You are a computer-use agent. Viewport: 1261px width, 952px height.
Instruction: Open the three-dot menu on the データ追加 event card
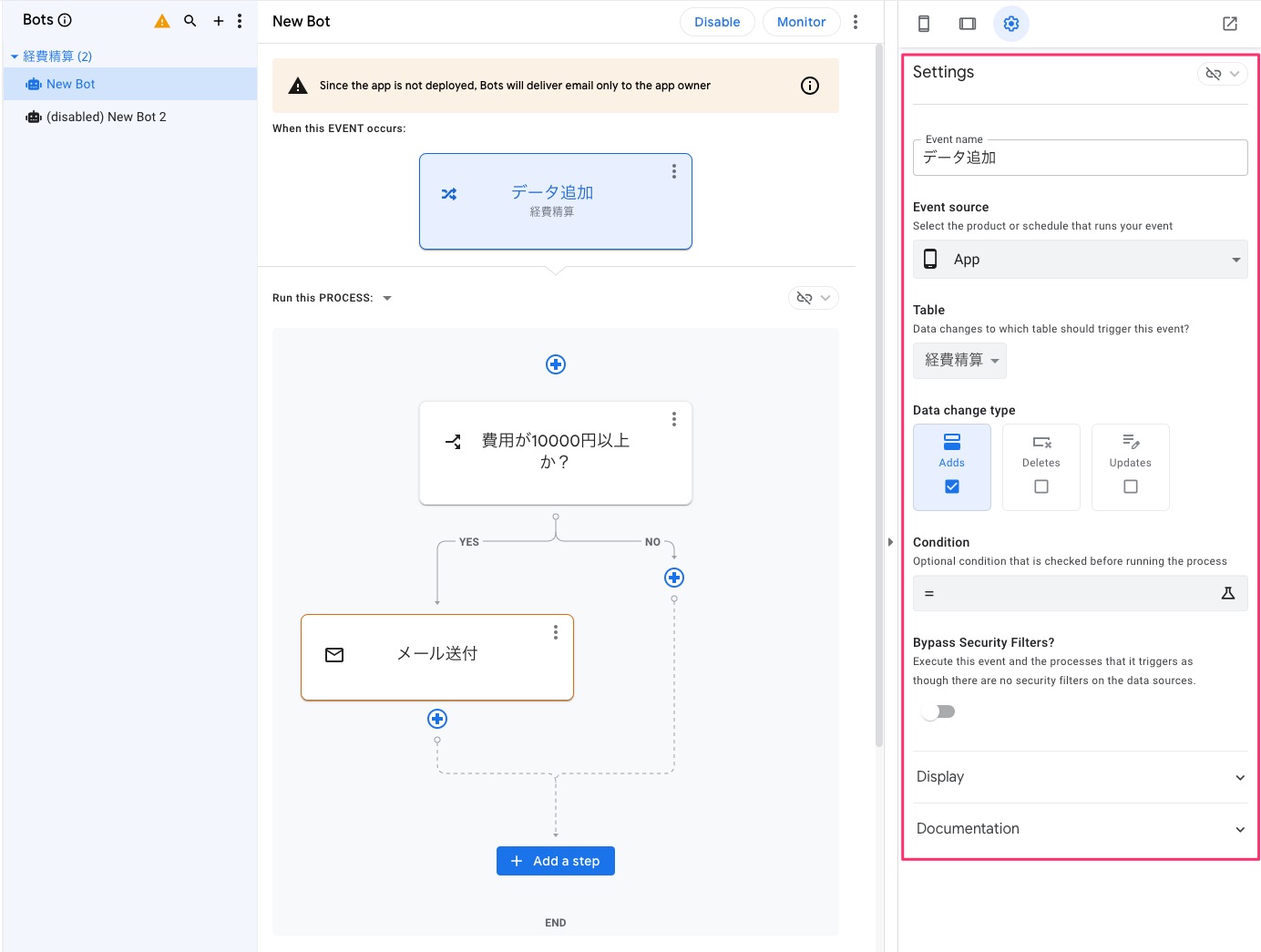tap(674, 170)
